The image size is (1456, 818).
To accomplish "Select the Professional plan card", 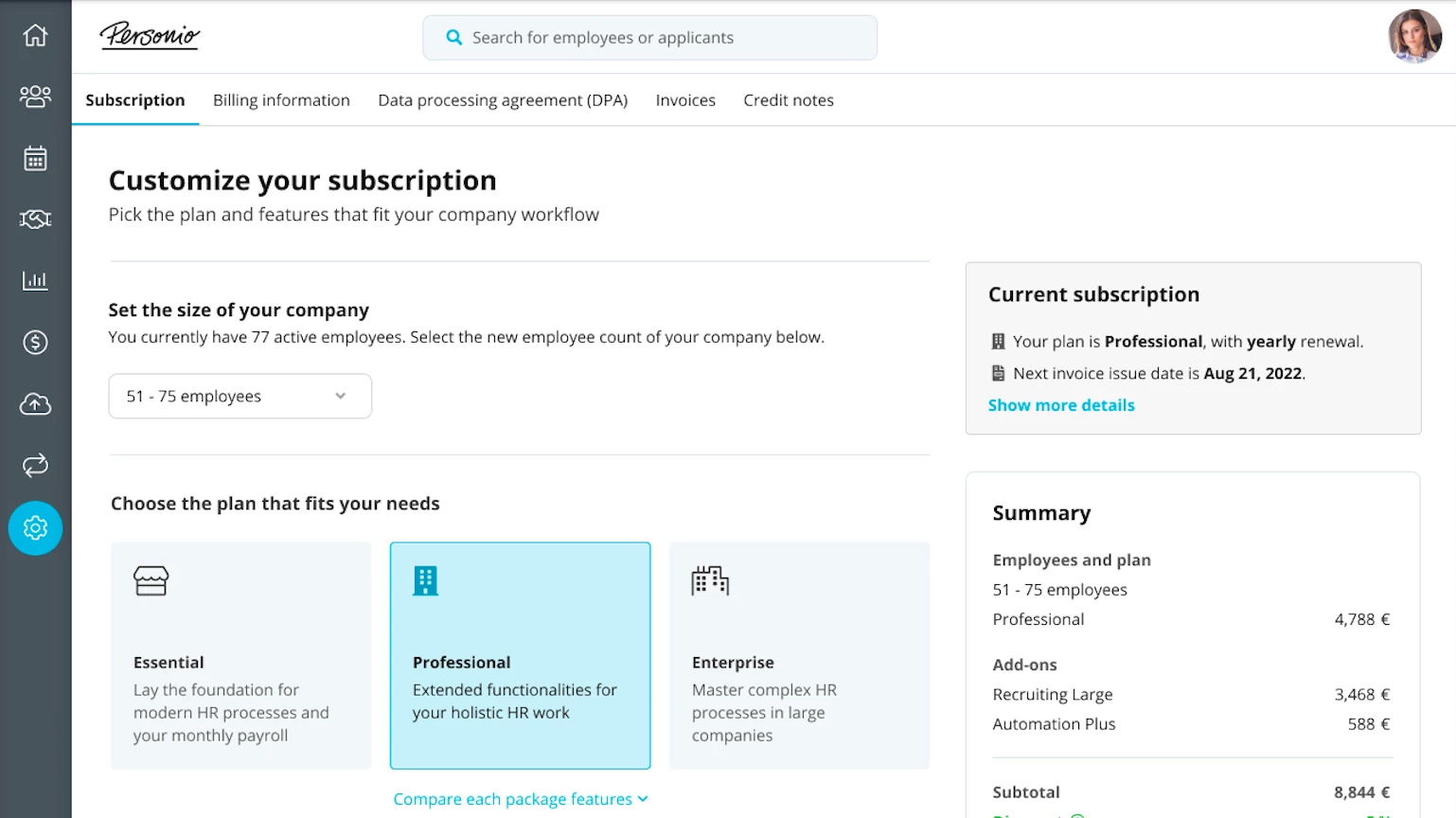I will click(520, 655).
